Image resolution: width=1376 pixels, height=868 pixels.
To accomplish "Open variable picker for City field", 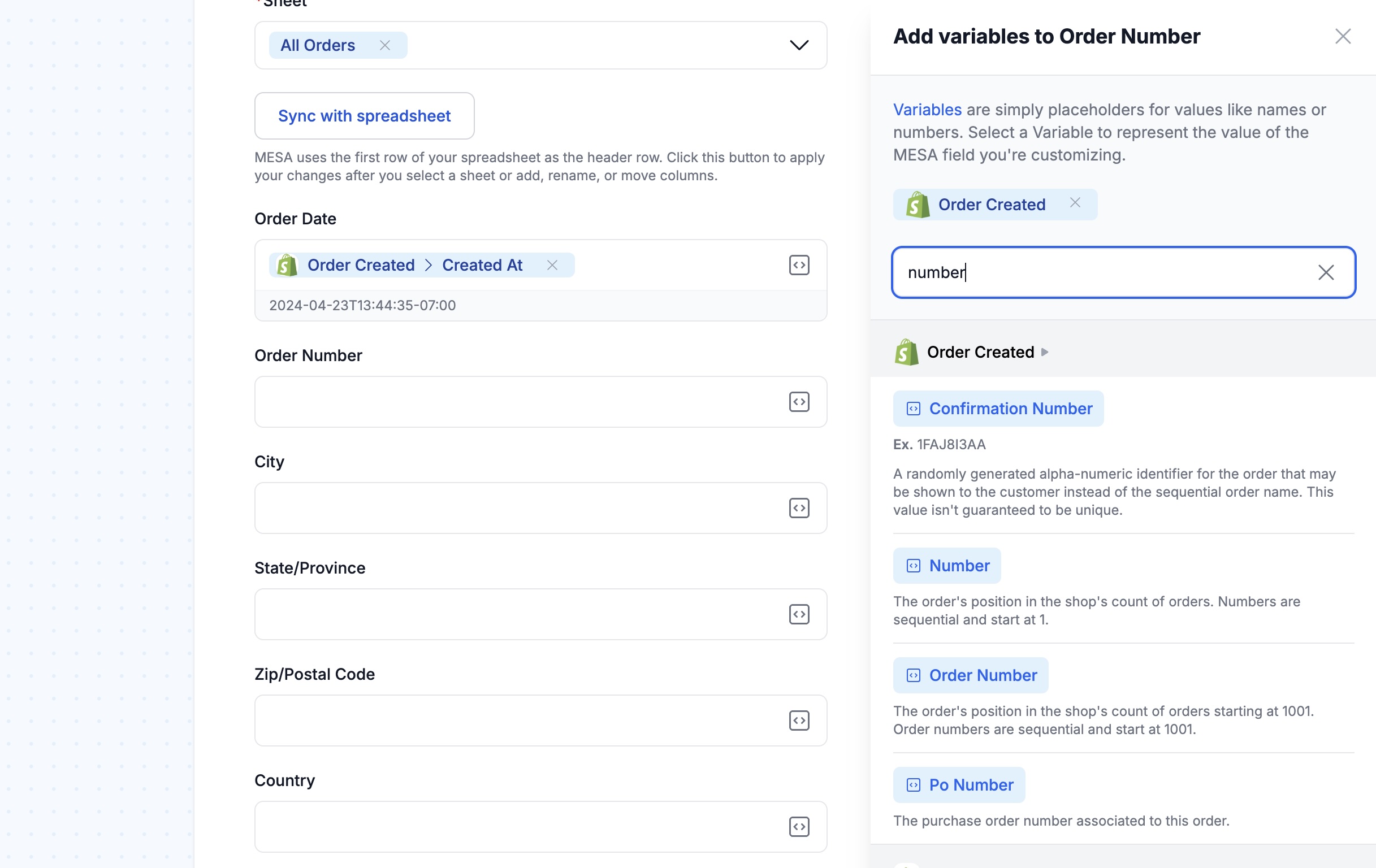I will 799,508.
